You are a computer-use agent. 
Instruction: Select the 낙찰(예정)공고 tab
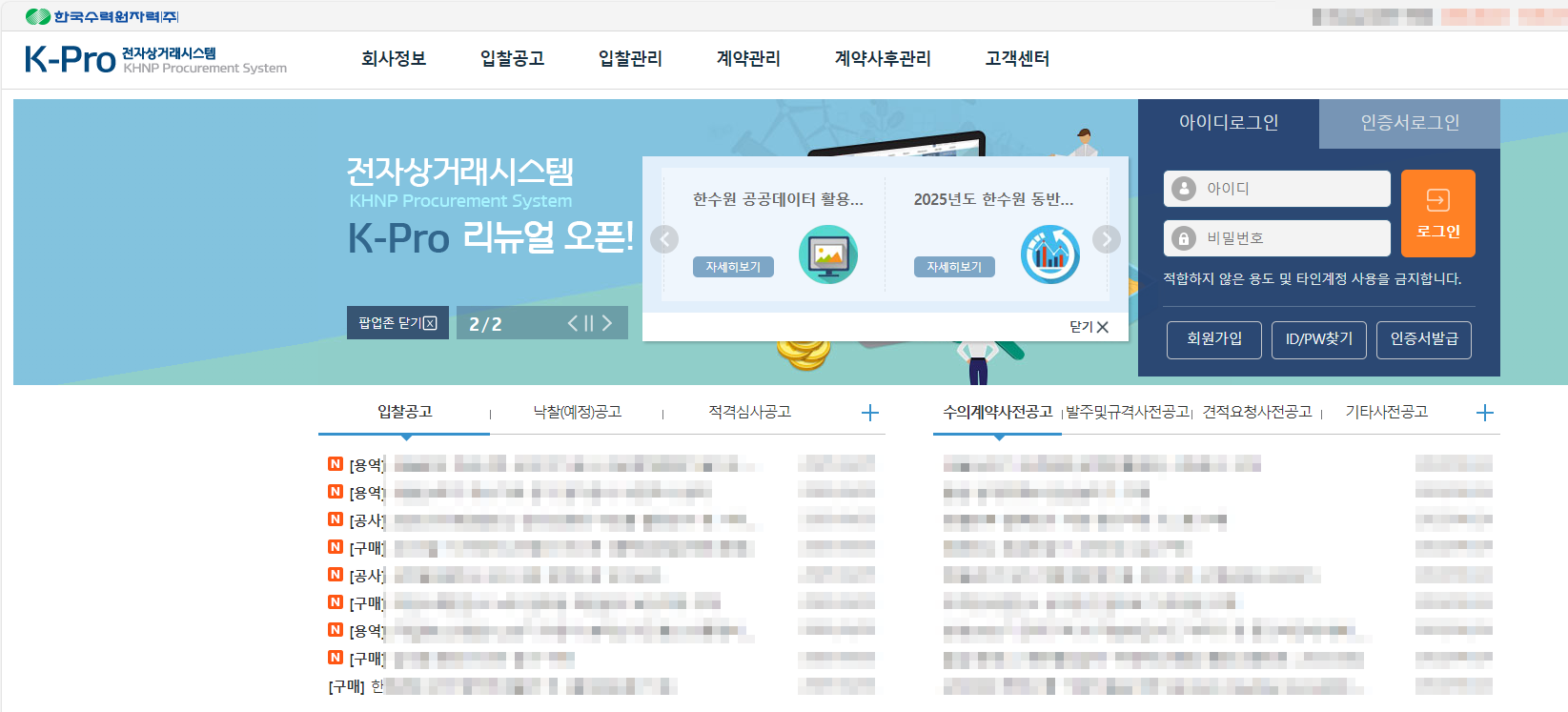578,412
